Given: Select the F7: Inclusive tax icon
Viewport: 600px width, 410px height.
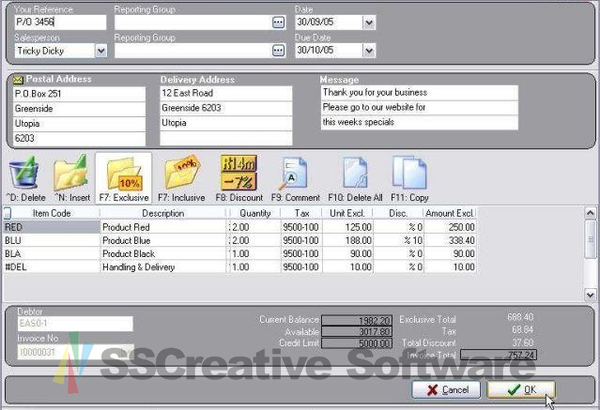Looking at the screenshot, I should coord(183,172).
